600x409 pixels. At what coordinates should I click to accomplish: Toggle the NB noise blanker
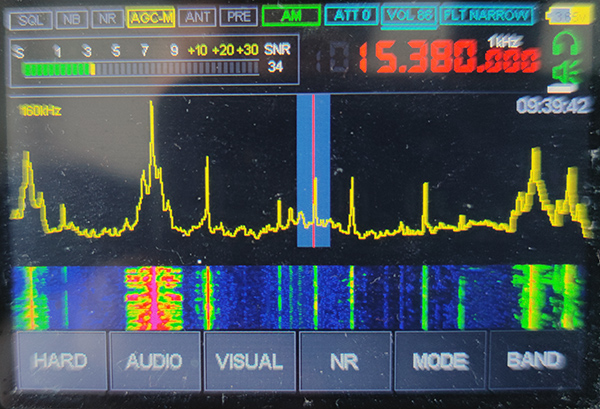(70, 17)
